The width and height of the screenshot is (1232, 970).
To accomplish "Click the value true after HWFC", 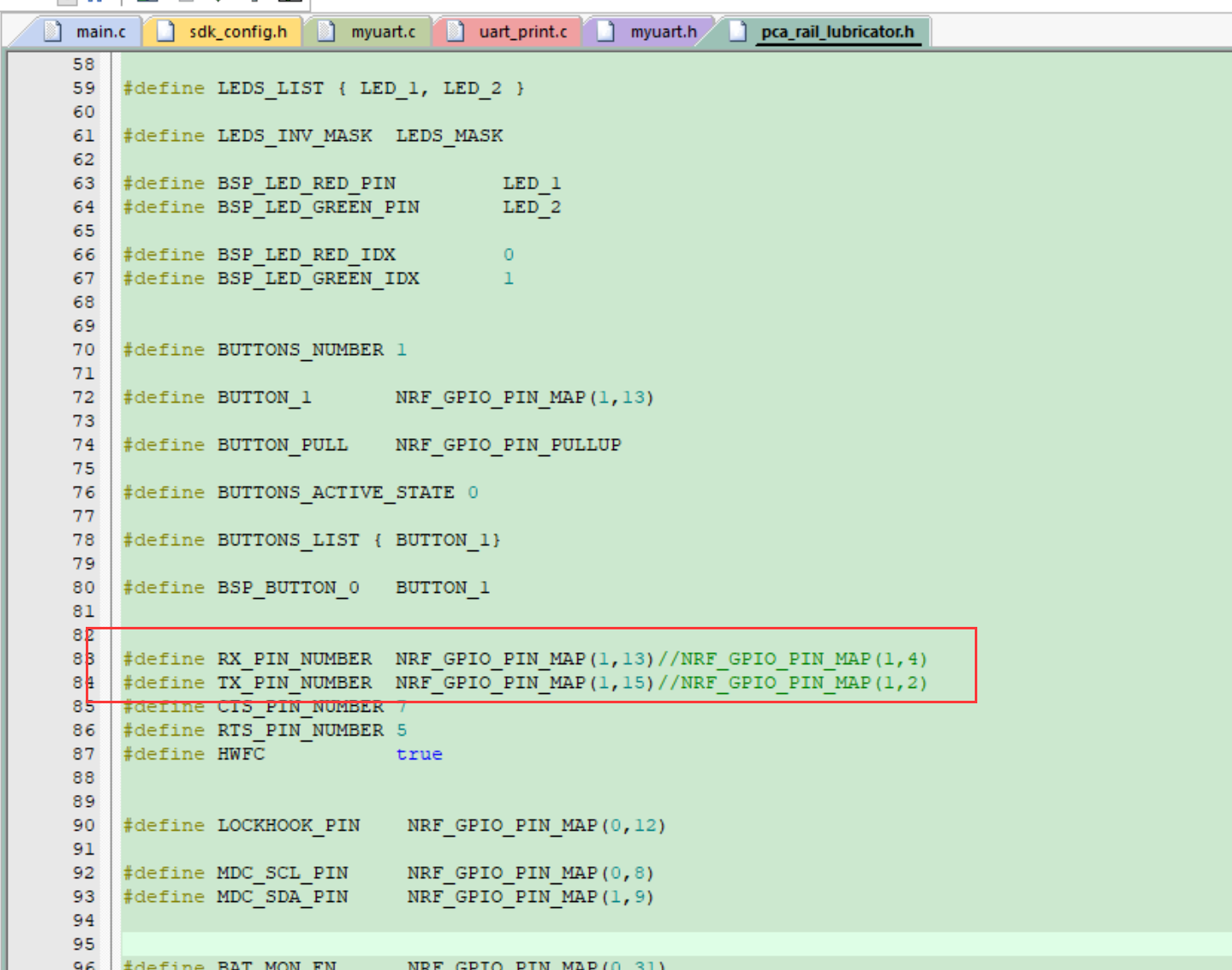I will 419,754.
